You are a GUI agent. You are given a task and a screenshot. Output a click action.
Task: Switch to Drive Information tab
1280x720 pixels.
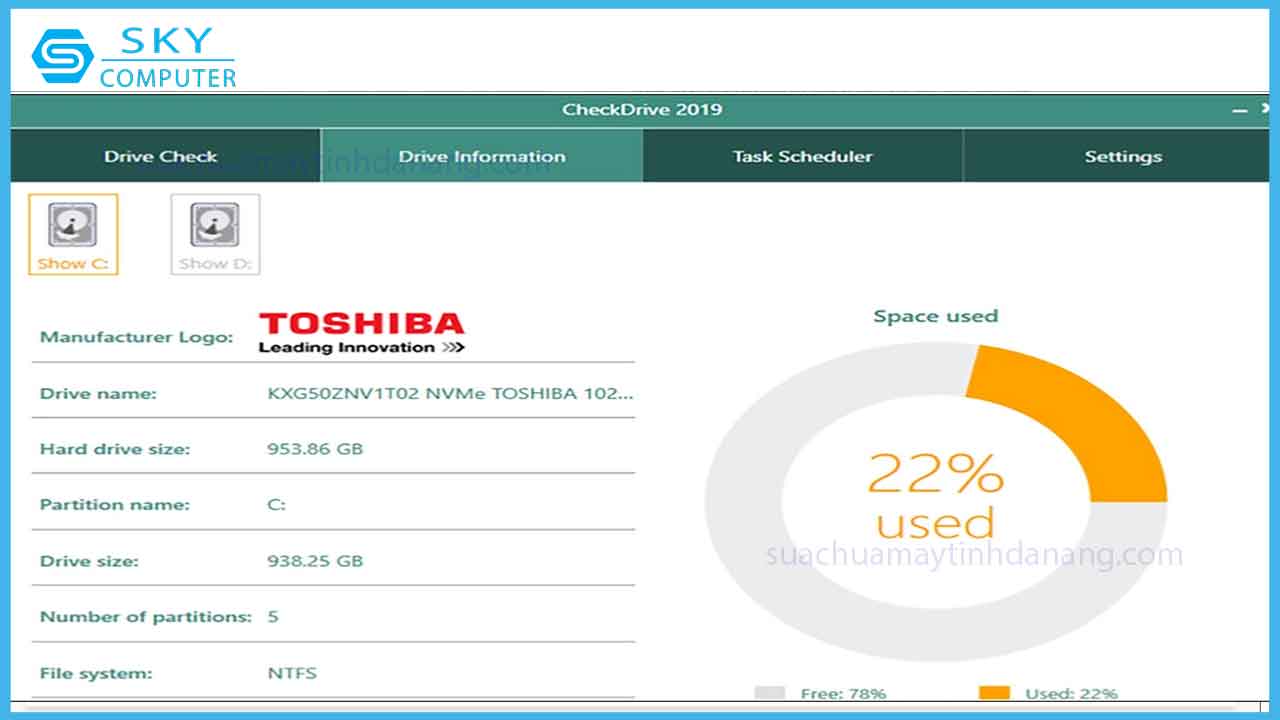pos(482,156)
